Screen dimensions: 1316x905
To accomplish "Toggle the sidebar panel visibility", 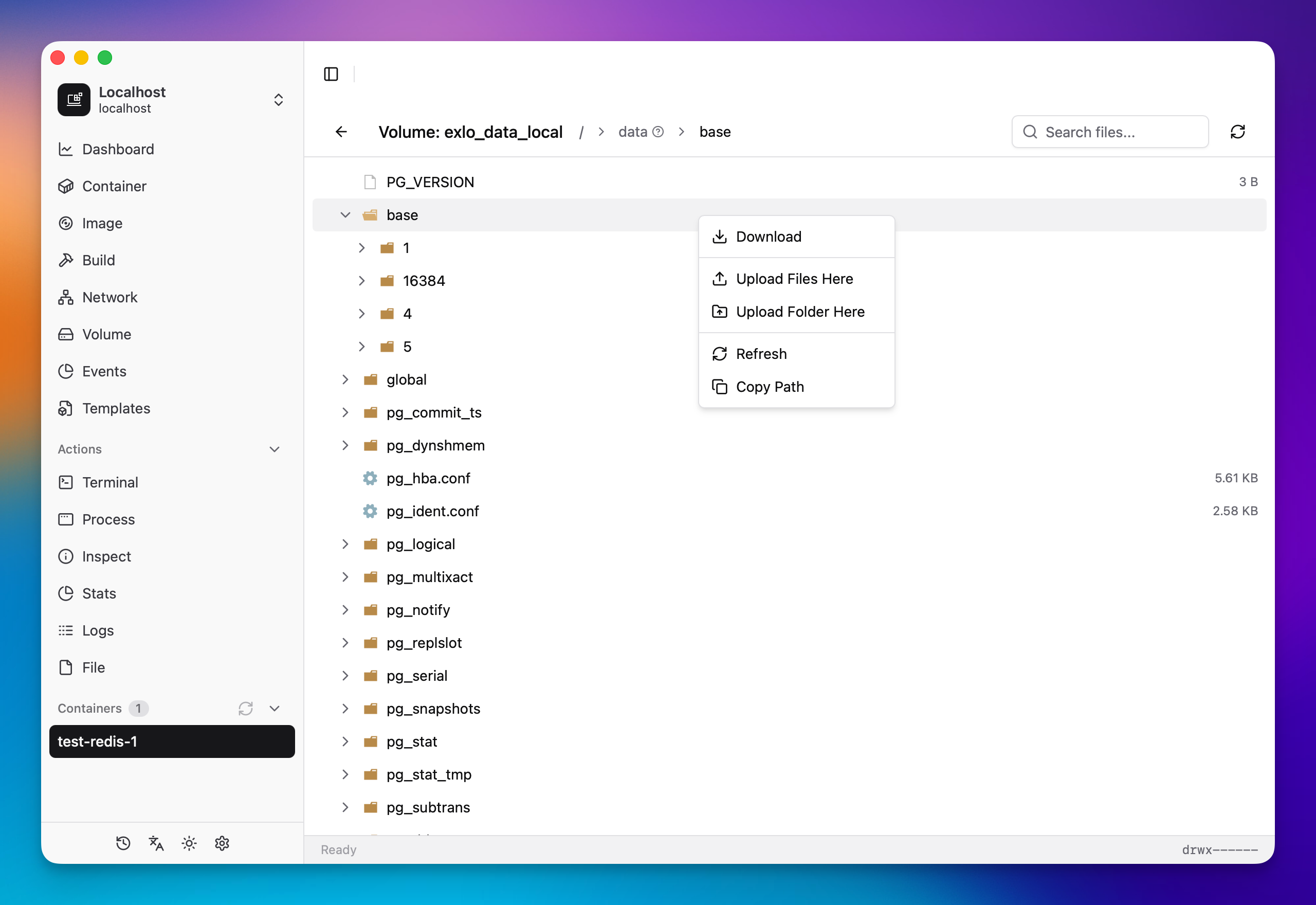I will tap(331, 74).
